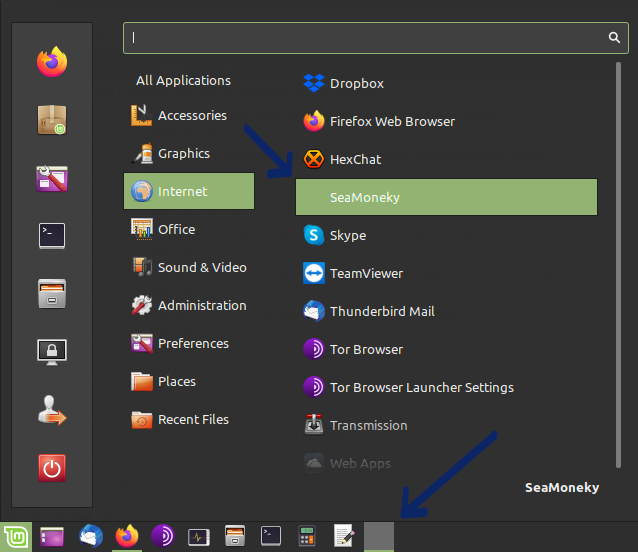The height and width of the screenshot is (552, 638).
Task: Open Thunderbird from the taskbar
Action: [x=91, y=536]
